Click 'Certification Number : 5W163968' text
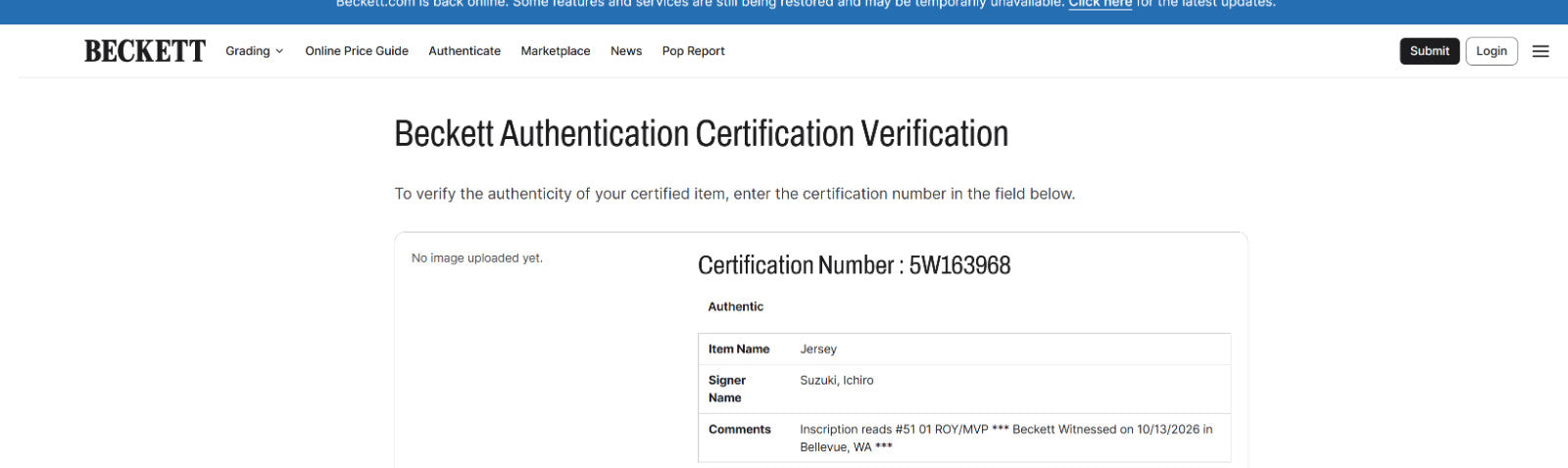The image size is (1568, 468). click(x=854, y=265)
